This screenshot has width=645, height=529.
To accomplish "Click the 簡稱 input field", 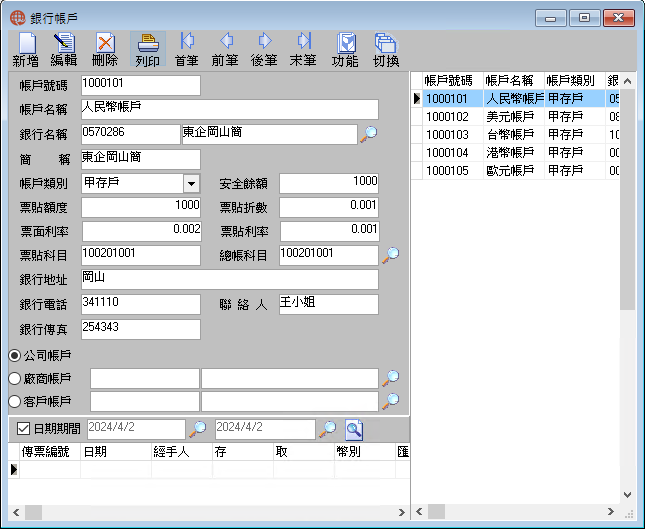I will click(x=141, y=159).
